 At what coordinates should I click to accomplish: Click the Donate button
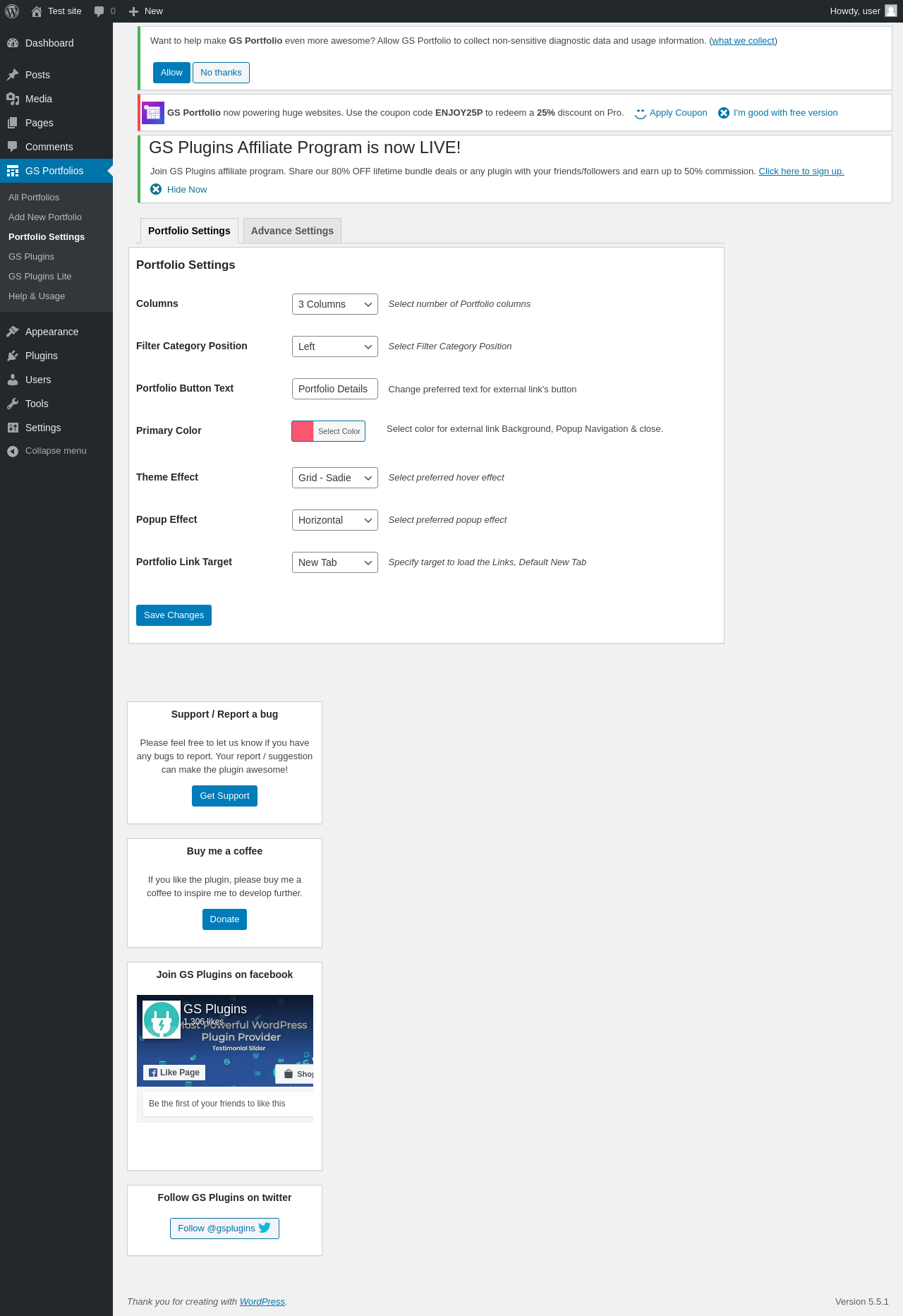pos(224,919)
